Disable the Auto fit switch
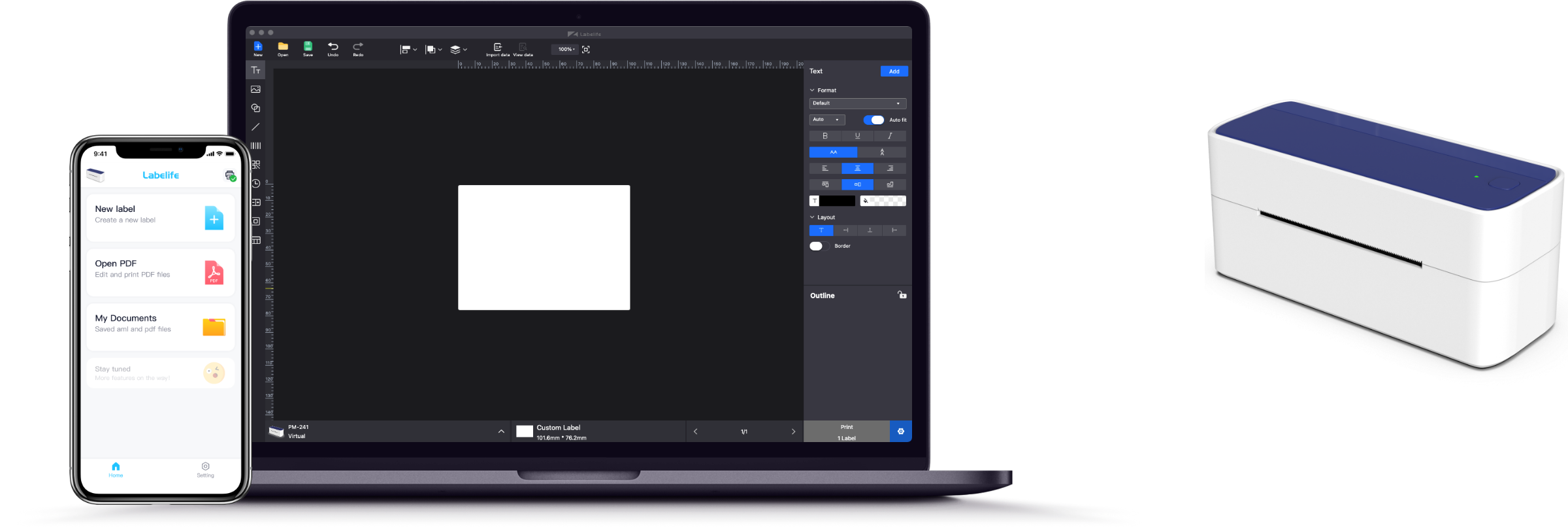1568x531 pixels. [x=874, y=120]
